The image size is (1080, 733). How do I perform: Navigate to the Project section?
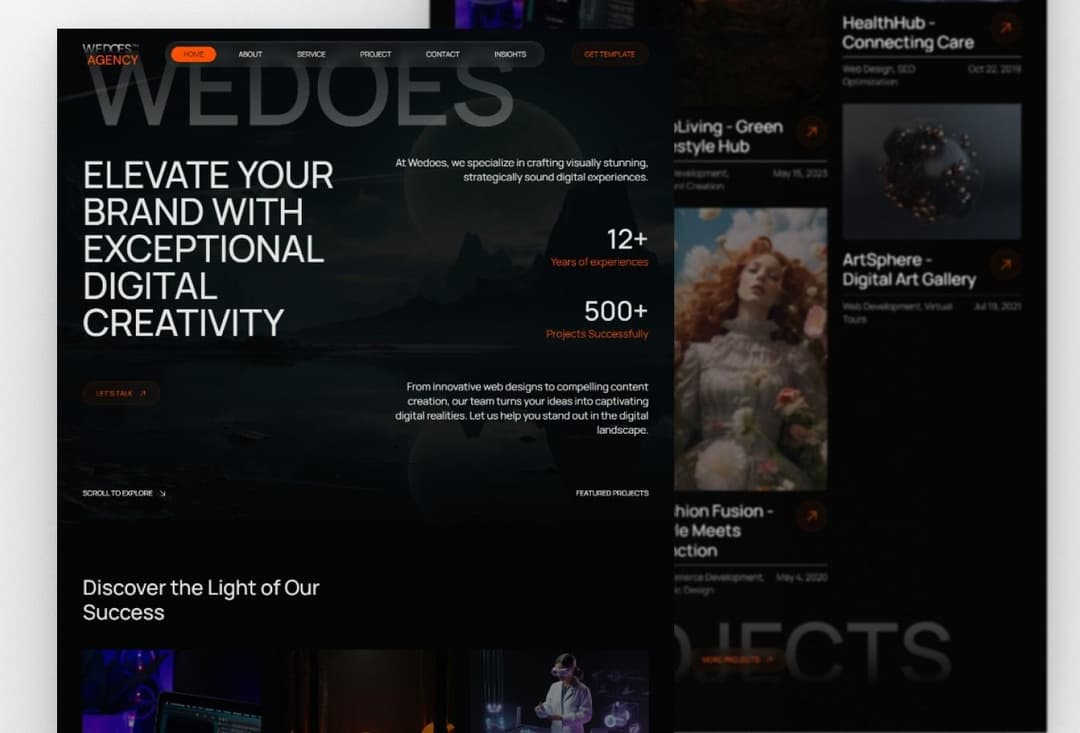click(376, 54)
